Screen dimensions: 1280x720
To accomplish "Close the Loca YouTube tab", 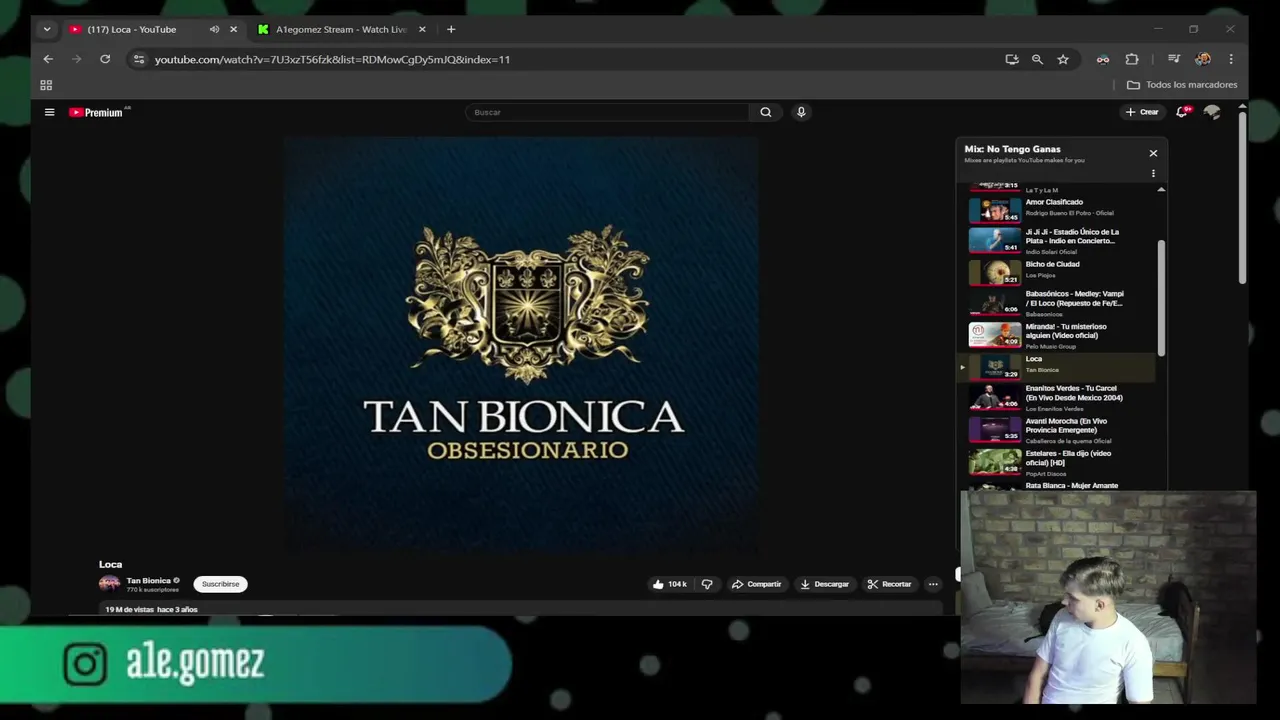I will click(234, 29).
